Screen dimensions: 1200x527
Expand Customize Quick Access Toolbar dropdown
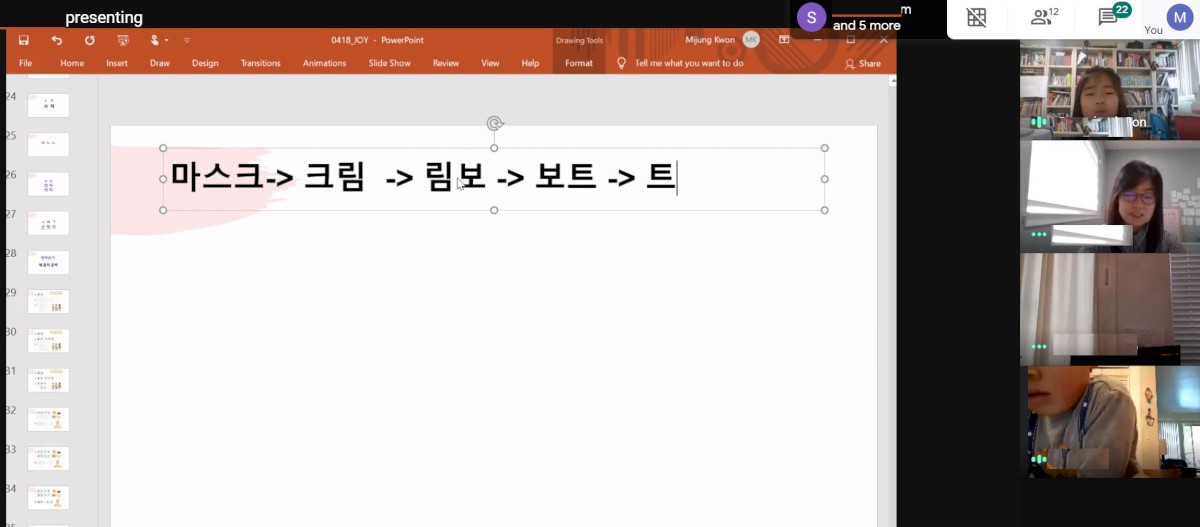point(187,40)
